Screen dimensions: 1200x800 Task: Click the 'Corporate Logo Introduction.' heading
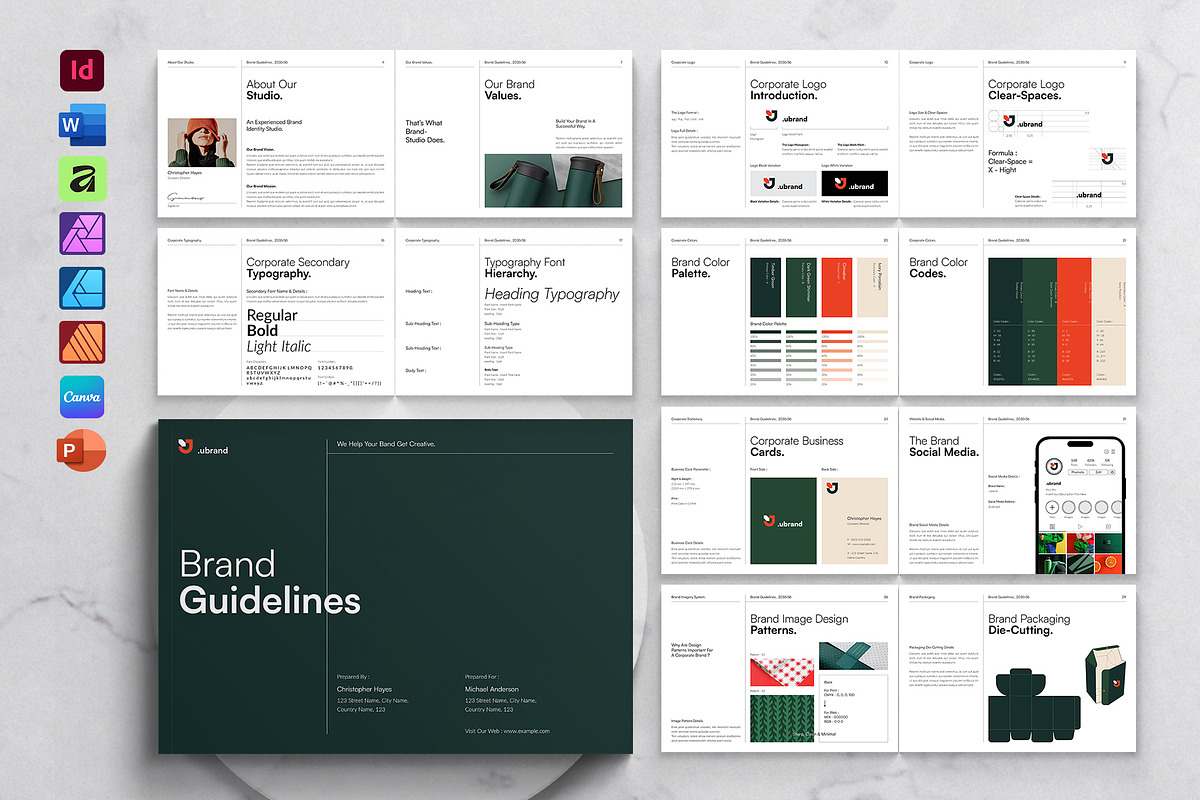(x=789, y=90)
